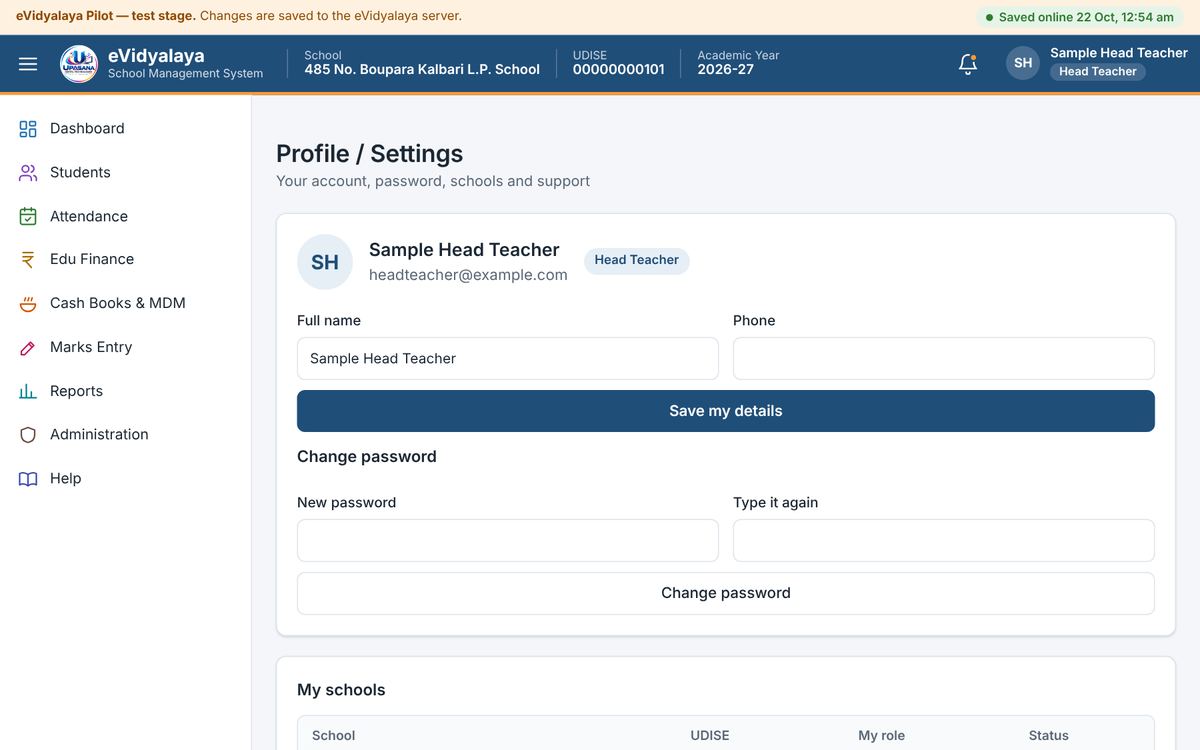Click the school name in header
This screenshot has width=1200, height=750.
pos(422,70)
